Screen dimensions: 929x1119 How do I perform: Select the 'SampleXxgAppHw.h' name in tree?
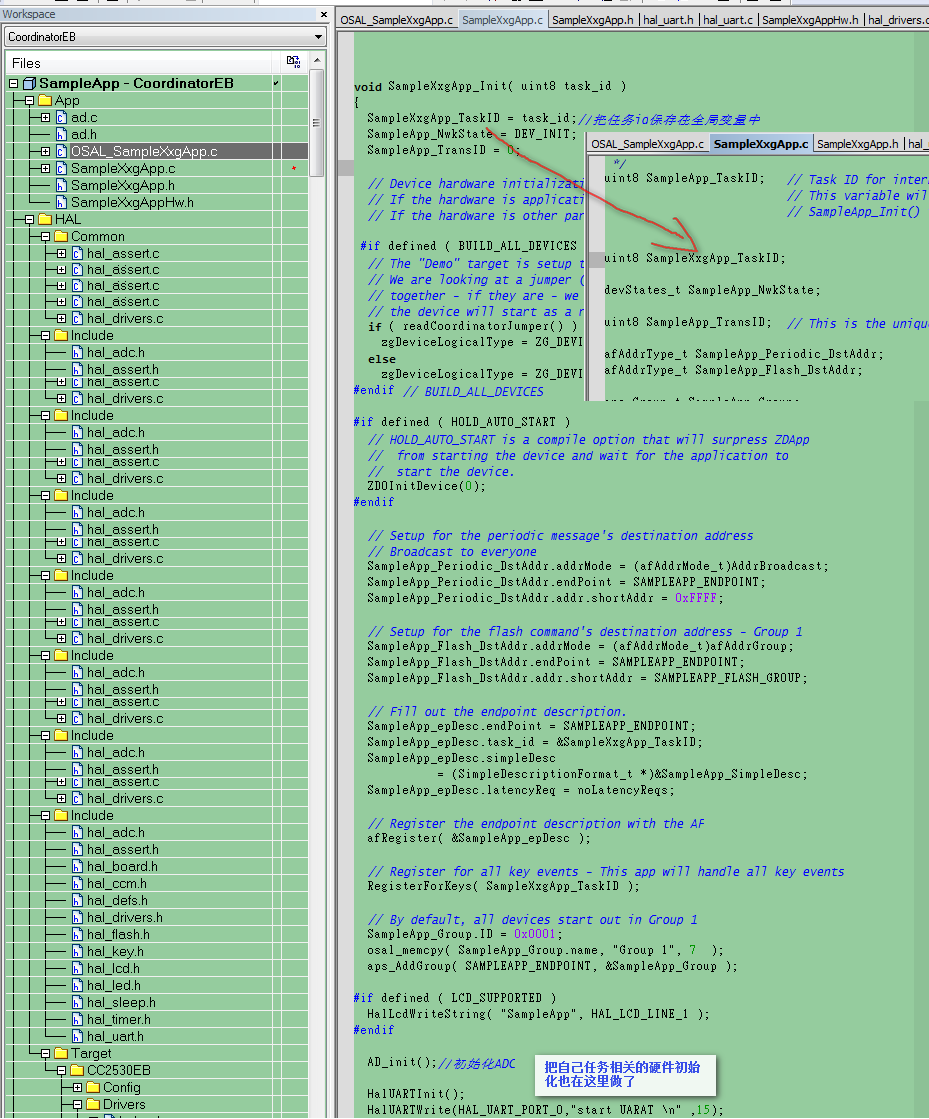132,203
